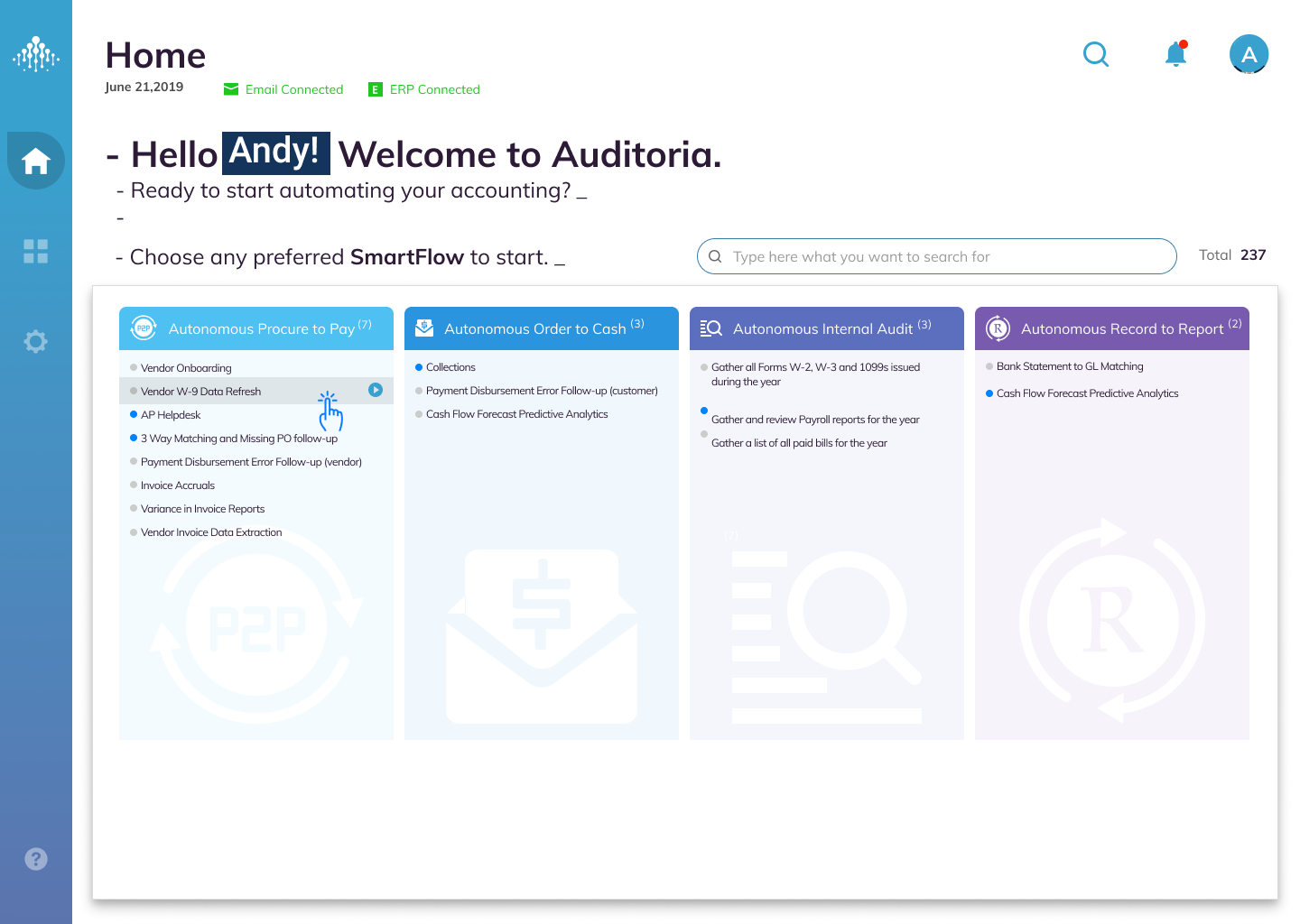Click the June 21,2019 date
The height and width of the screenshot is (924, 1300).
point(144,87)
